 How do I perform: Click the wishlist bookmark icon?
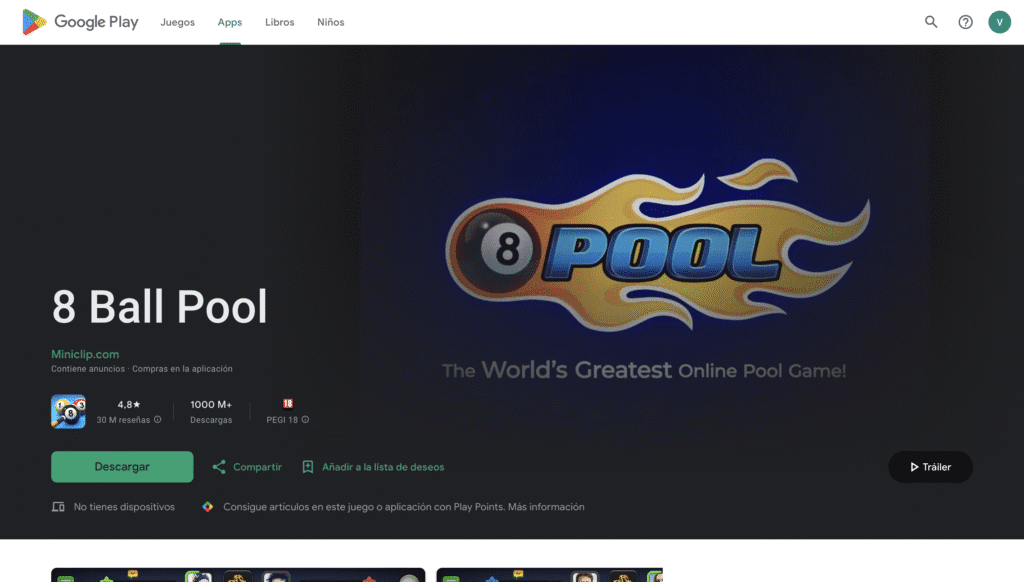coord(308,467)
